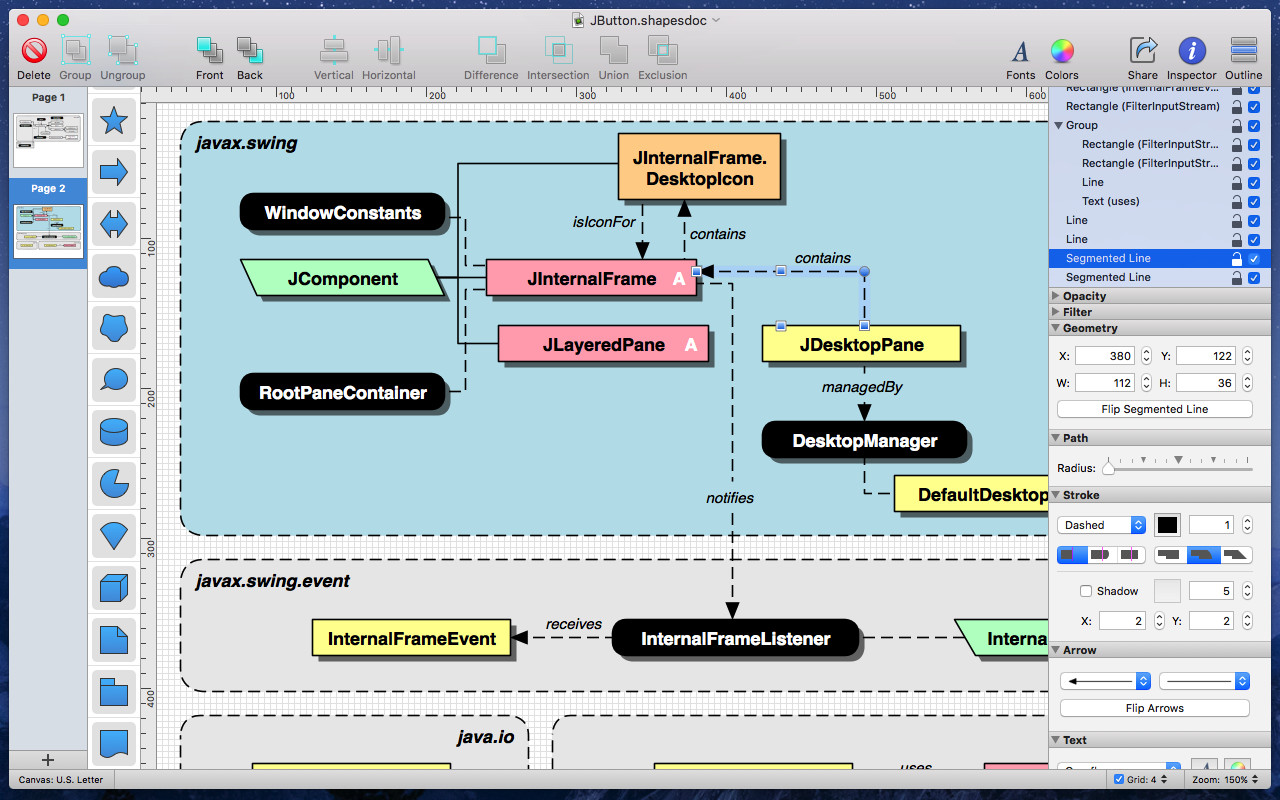Open the Share toolbar icon
1280x800 pixels.
(1143, 50)
